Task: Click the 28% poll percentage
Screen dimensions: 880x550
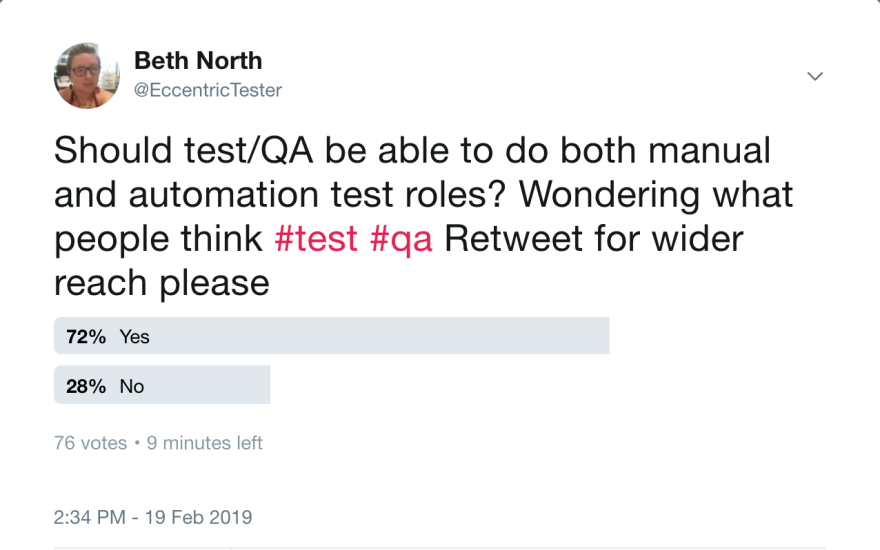Action: pyautogui.click(x=86, y=386)
